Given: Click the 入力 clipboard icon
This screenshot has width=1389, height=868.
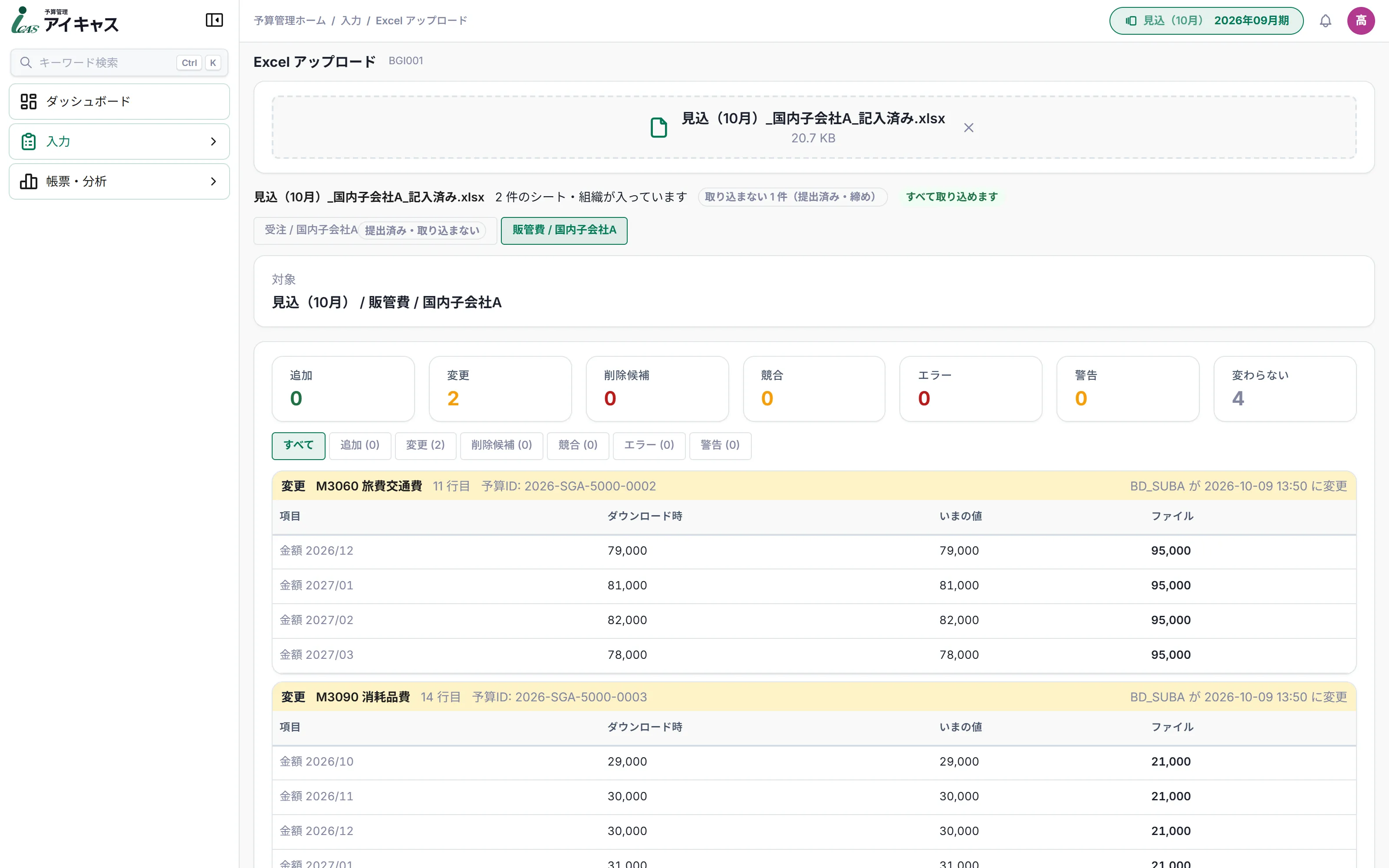Looking at the screenshot, I should pyautogui.click(x=29, y=142).
